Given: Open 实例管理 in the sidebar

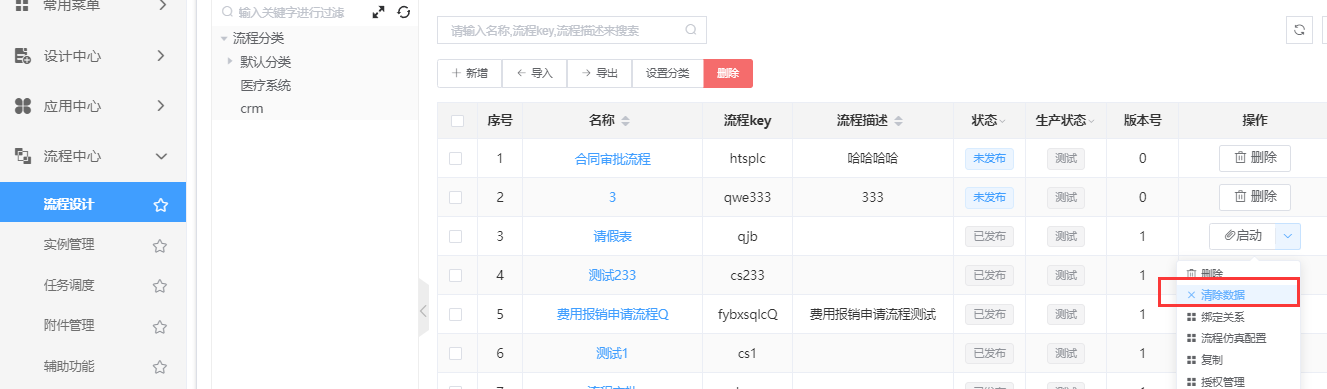Looking at the screenshot, I should point(69,245).
